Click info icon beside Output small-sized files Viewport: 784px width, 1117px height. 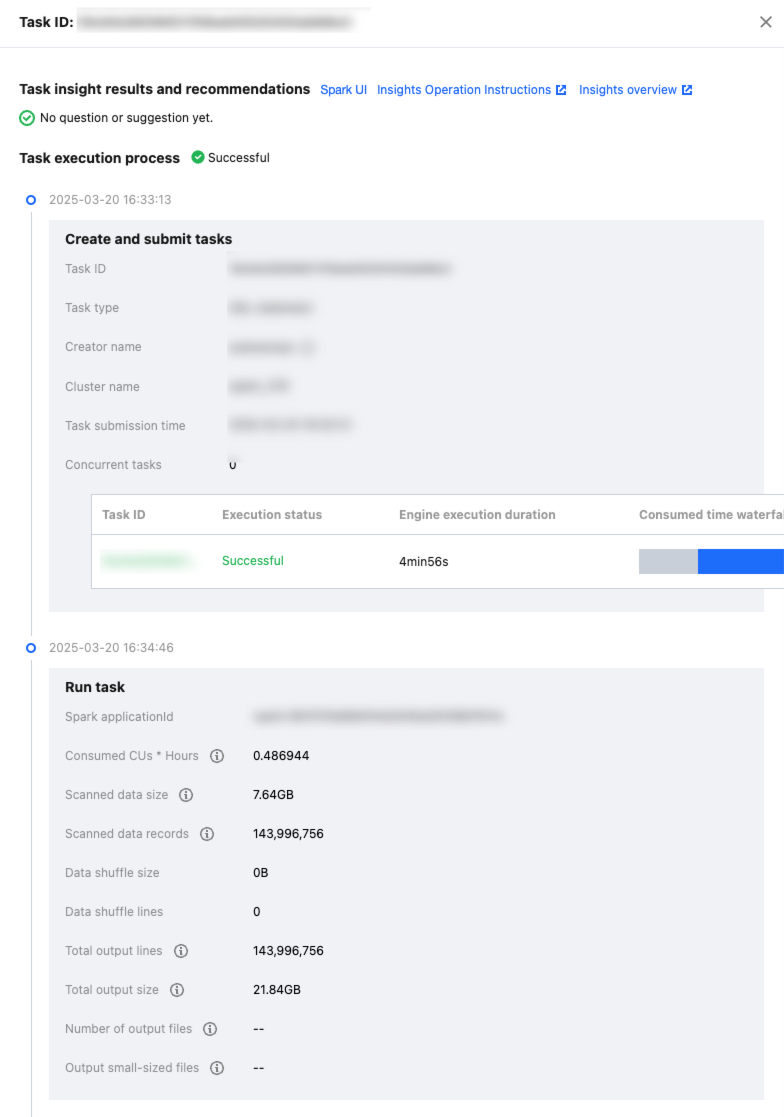click(217, 1068)
